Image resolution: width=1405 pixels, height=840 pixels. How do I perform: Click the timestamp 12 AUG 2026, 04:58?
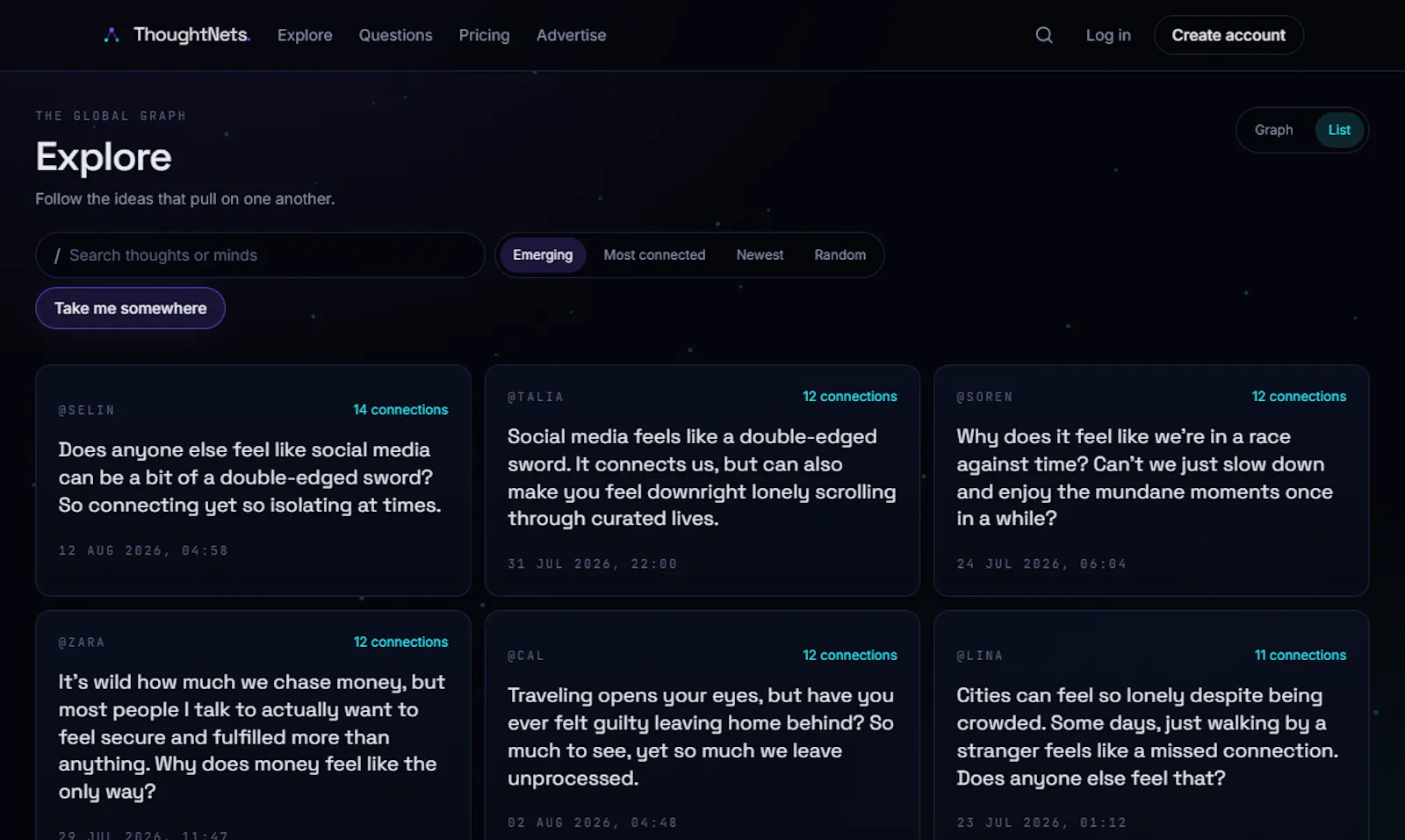(143, 550)
